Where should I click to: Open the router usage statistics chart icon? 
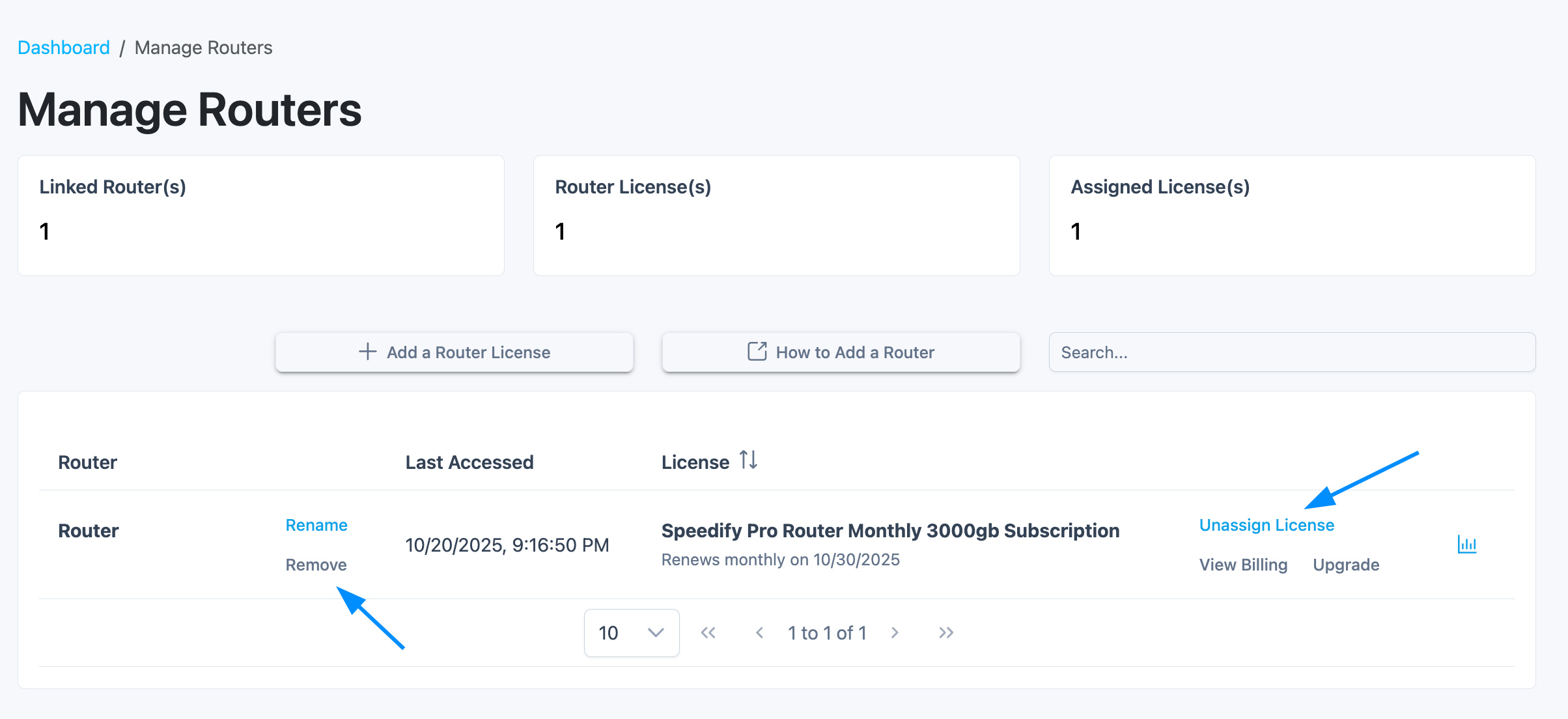click(x=1466, y=544)
